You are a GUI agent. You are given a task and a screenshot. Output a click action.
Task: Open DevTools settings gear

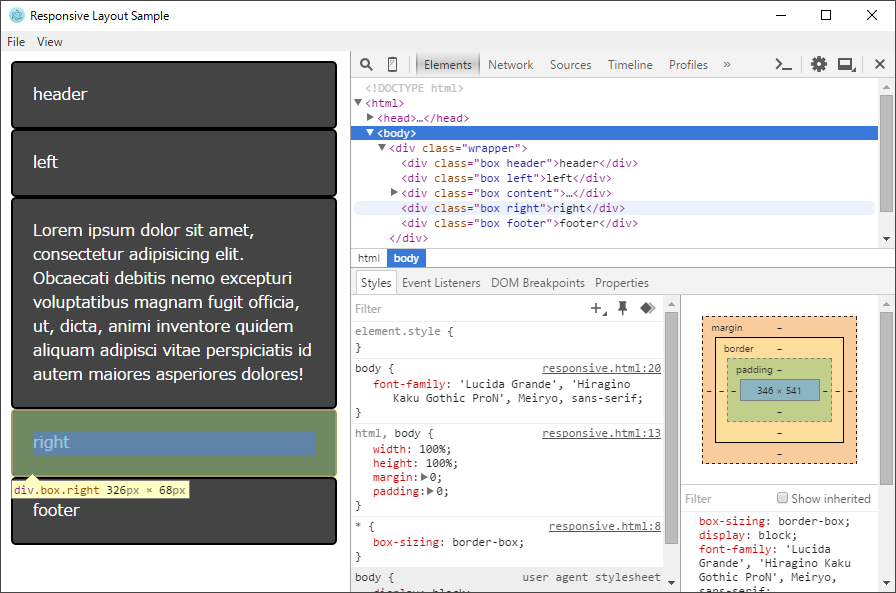819,64
